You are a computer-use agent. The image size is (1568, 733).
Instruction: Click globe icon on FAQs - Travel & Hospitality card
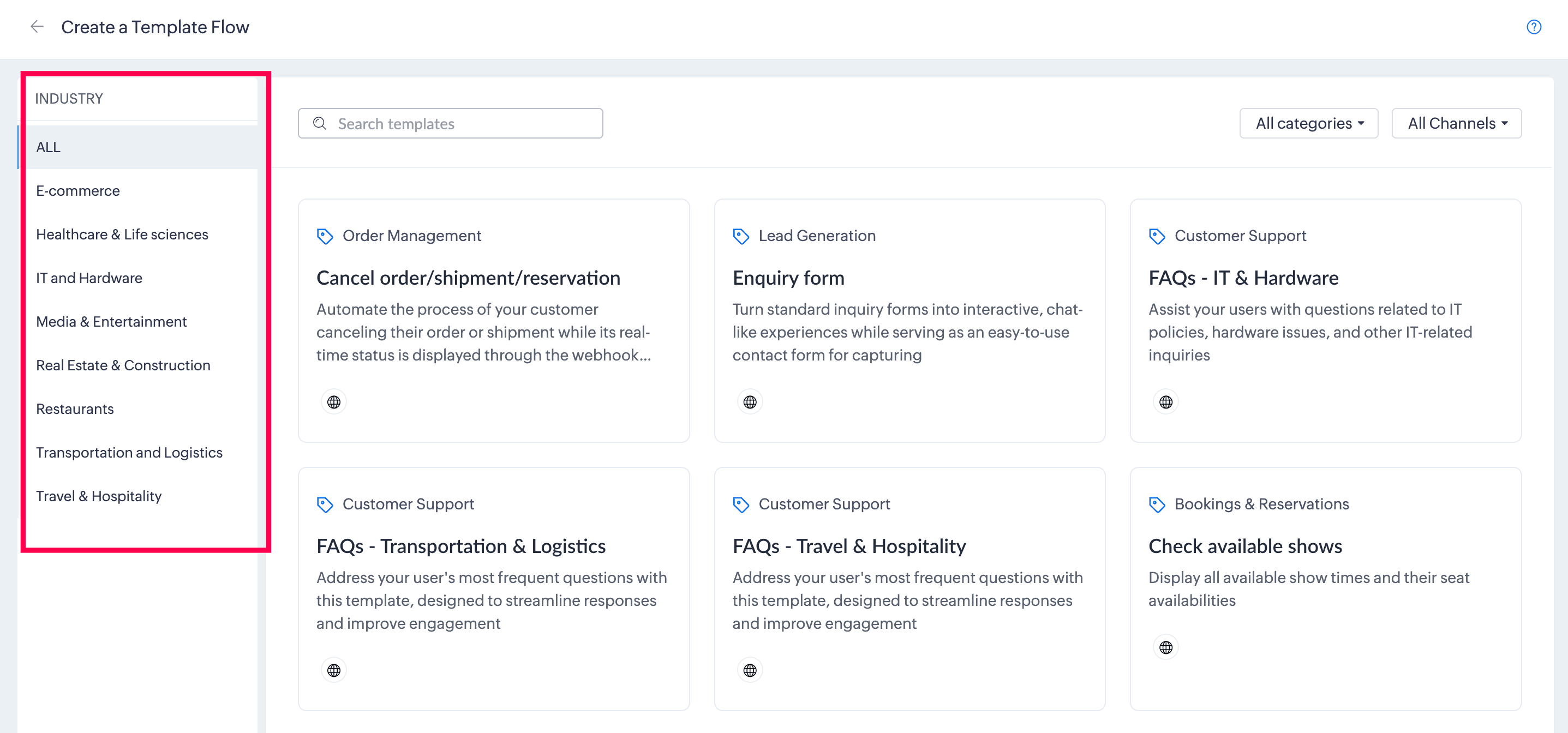click(x=750, y=670)
